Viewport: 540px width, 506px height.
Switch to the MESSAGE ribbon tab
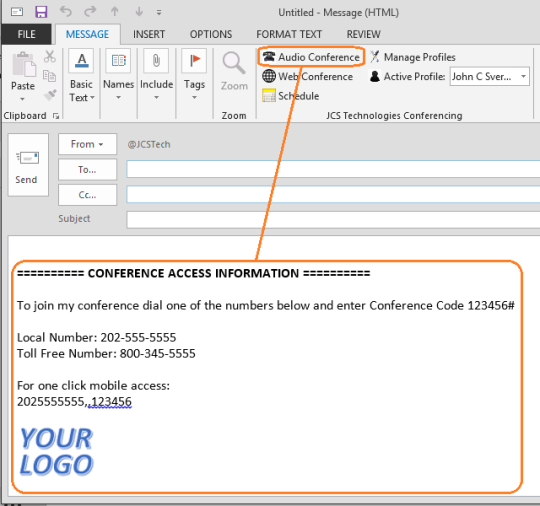[87, 34]
